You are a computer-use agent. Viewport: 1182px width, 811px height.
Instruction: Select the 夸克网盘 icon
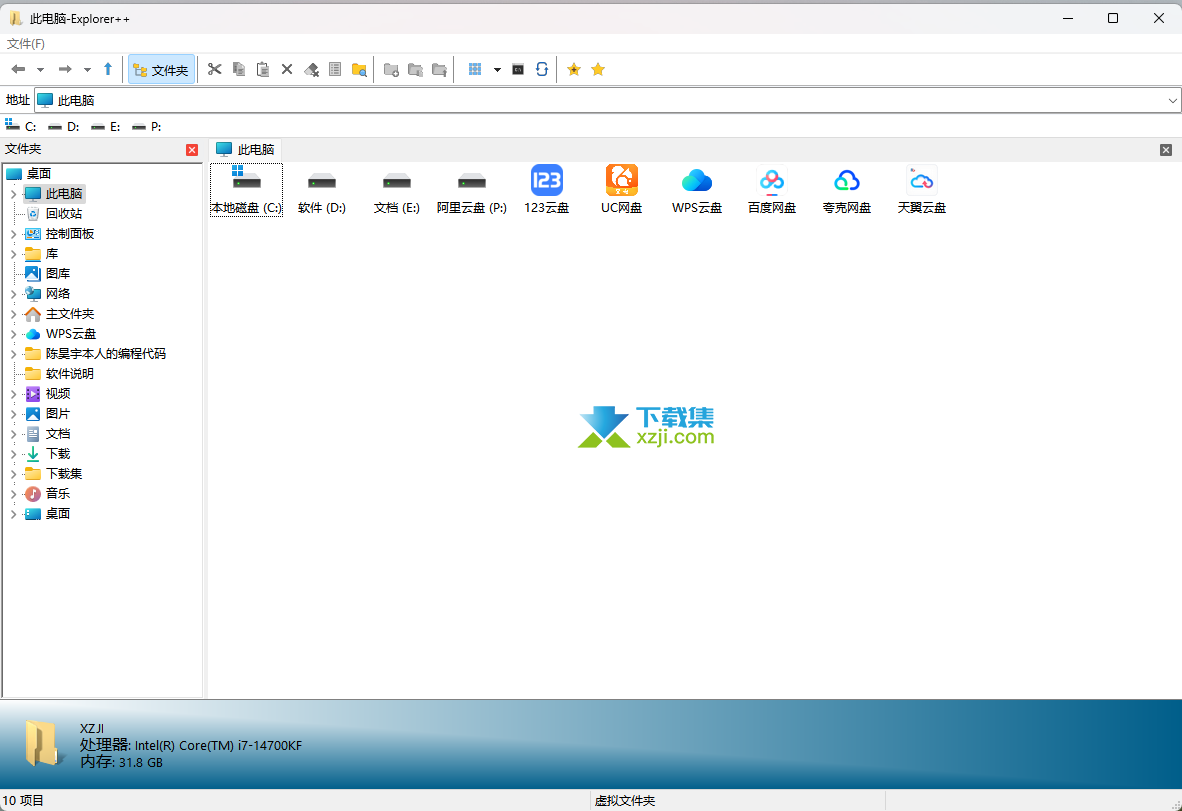coord(847,190)
